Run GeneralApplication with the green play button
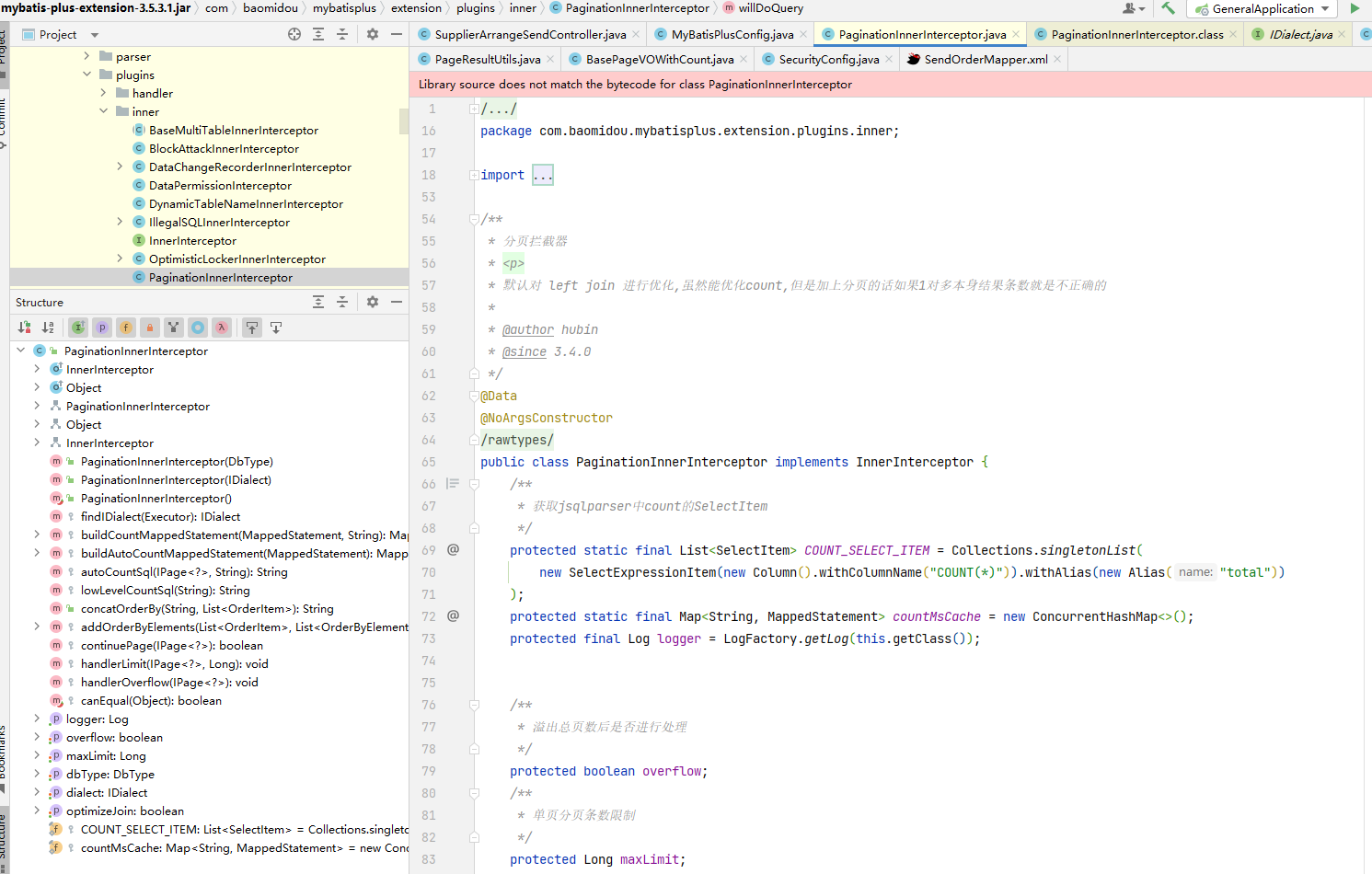 pyautogui.click(x=1355, y=8)
